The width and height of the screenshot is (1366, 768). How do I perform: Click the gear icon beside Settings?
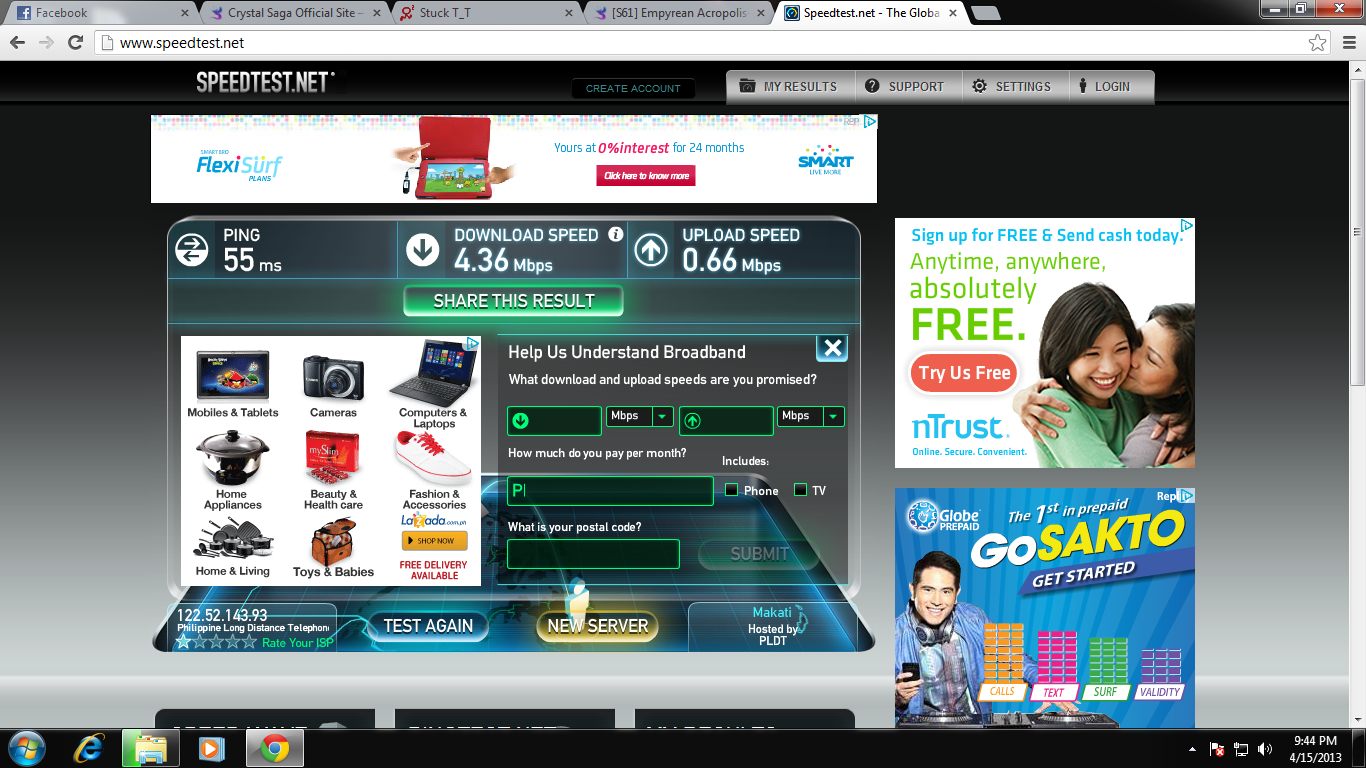980,86
